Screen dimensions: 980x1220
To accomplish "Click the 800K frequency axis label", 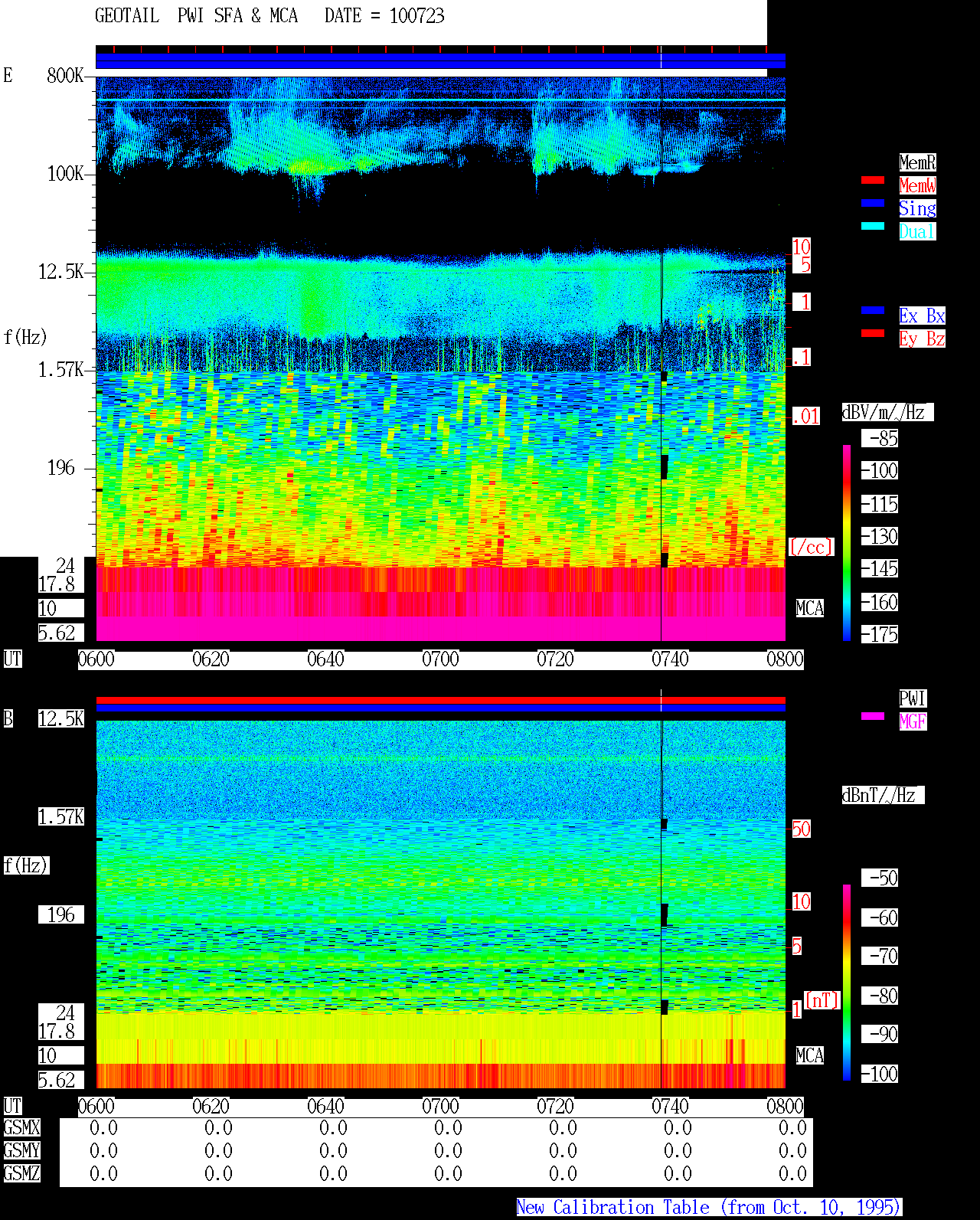I will coord(65,76).
